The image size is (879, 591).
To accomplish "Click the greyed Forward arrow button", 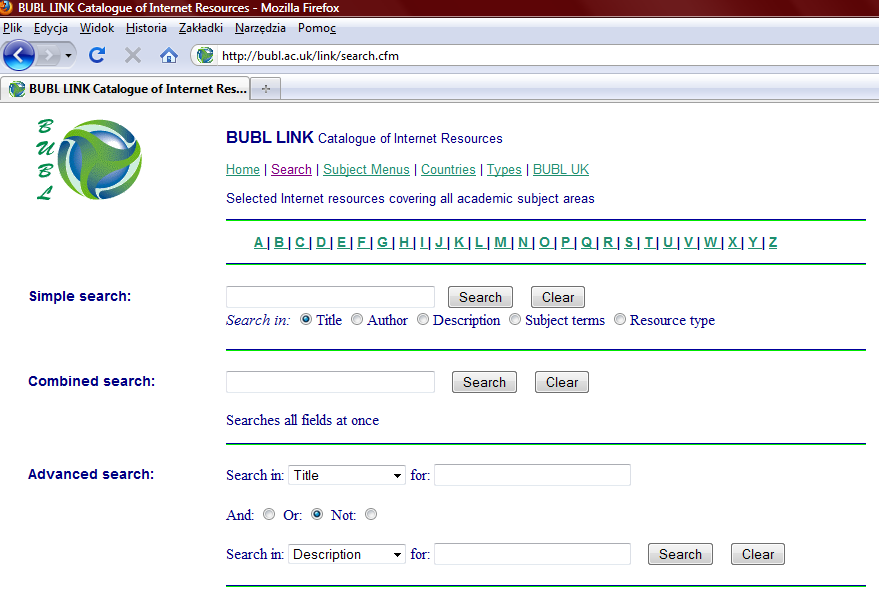I will point(49,55).
